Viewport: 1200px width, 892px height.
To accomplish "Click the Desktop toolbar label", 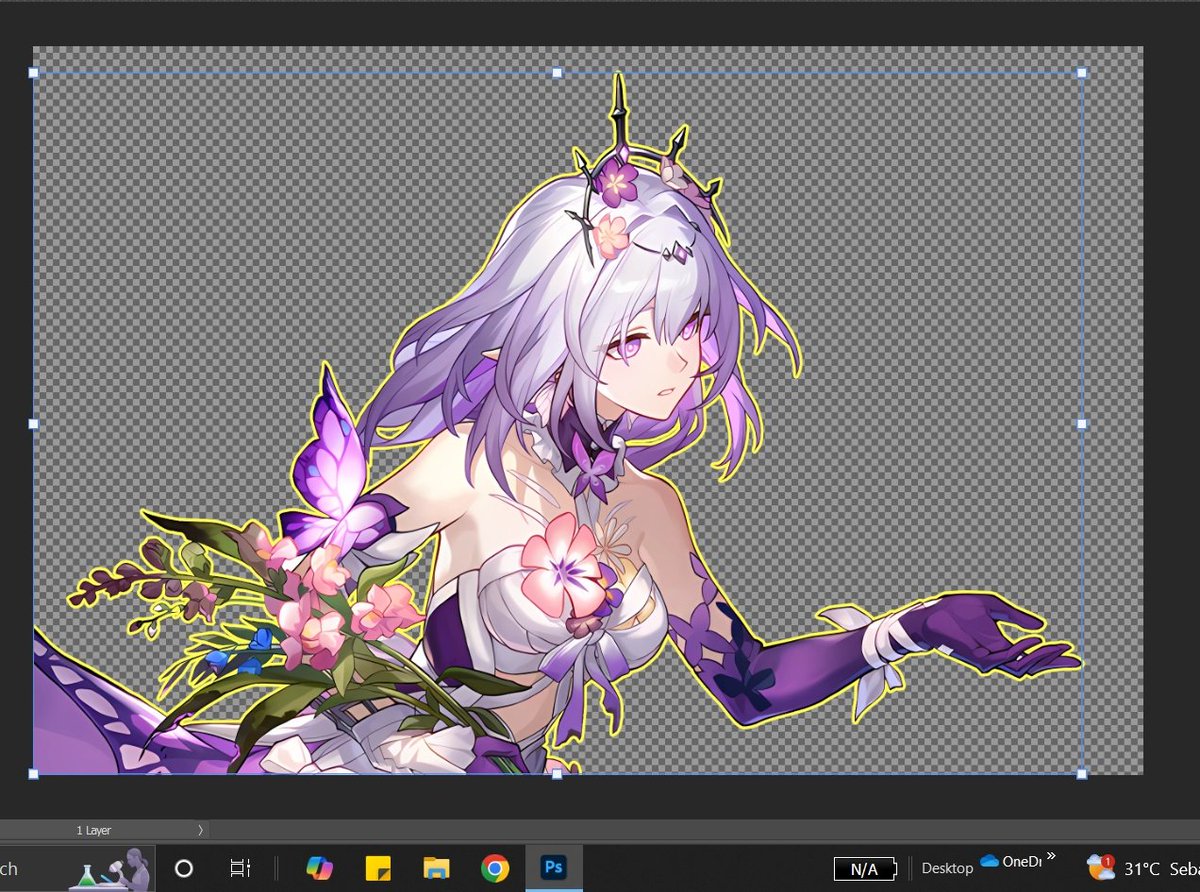I will [x=947, y=868].
